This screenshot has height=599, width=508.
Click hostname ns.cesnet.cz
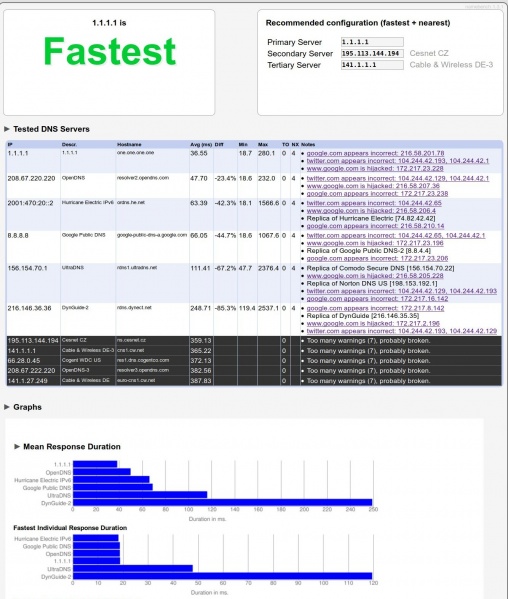click(131, 340)
